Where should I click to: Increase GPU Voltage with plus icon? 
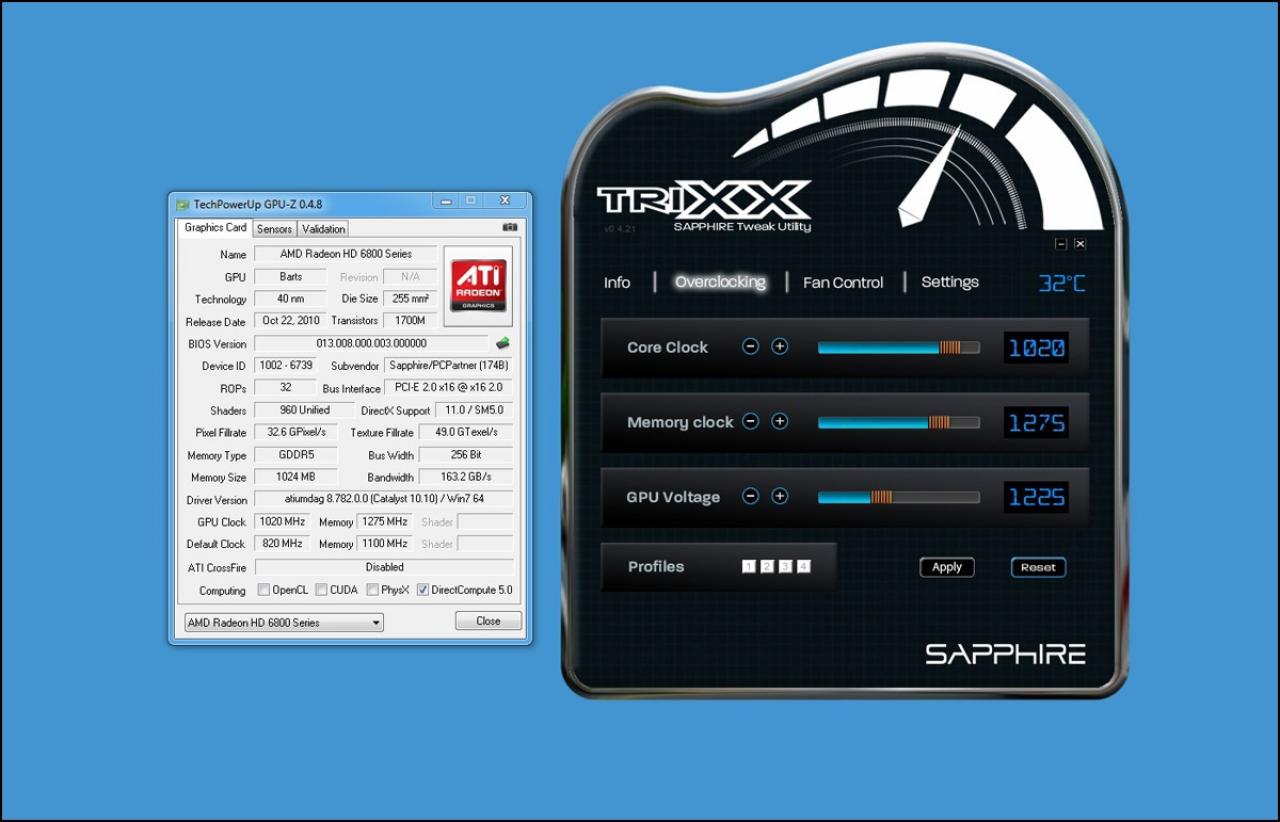point(780,497)
